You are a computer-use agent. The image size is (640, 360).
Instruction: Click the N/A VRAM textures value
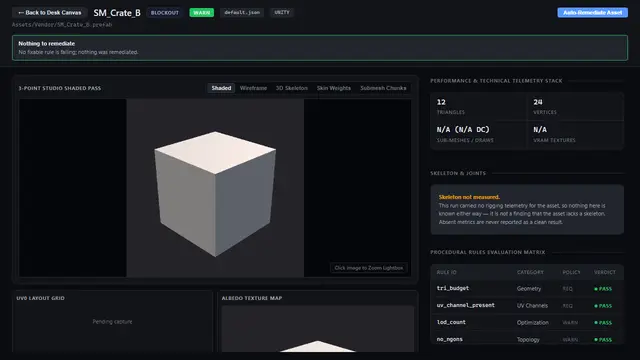540,129
